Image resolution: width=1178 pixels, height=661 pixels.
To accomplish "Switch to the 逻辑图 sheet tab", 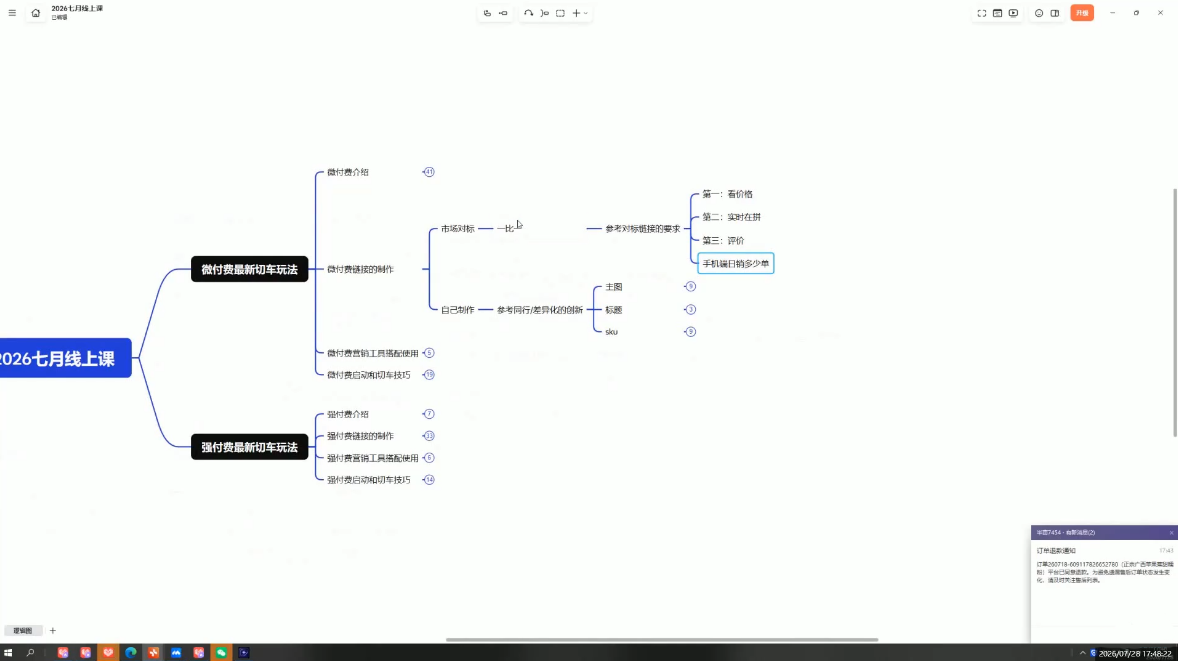I will click(23, 630).
